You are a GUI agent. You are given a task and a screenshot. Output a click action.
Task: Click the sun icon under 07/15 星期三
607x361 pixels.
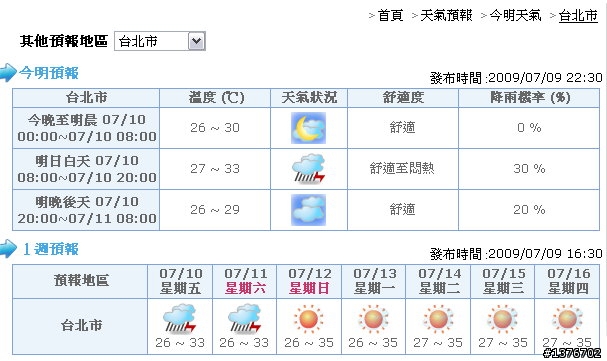click(x=502, y=319)
